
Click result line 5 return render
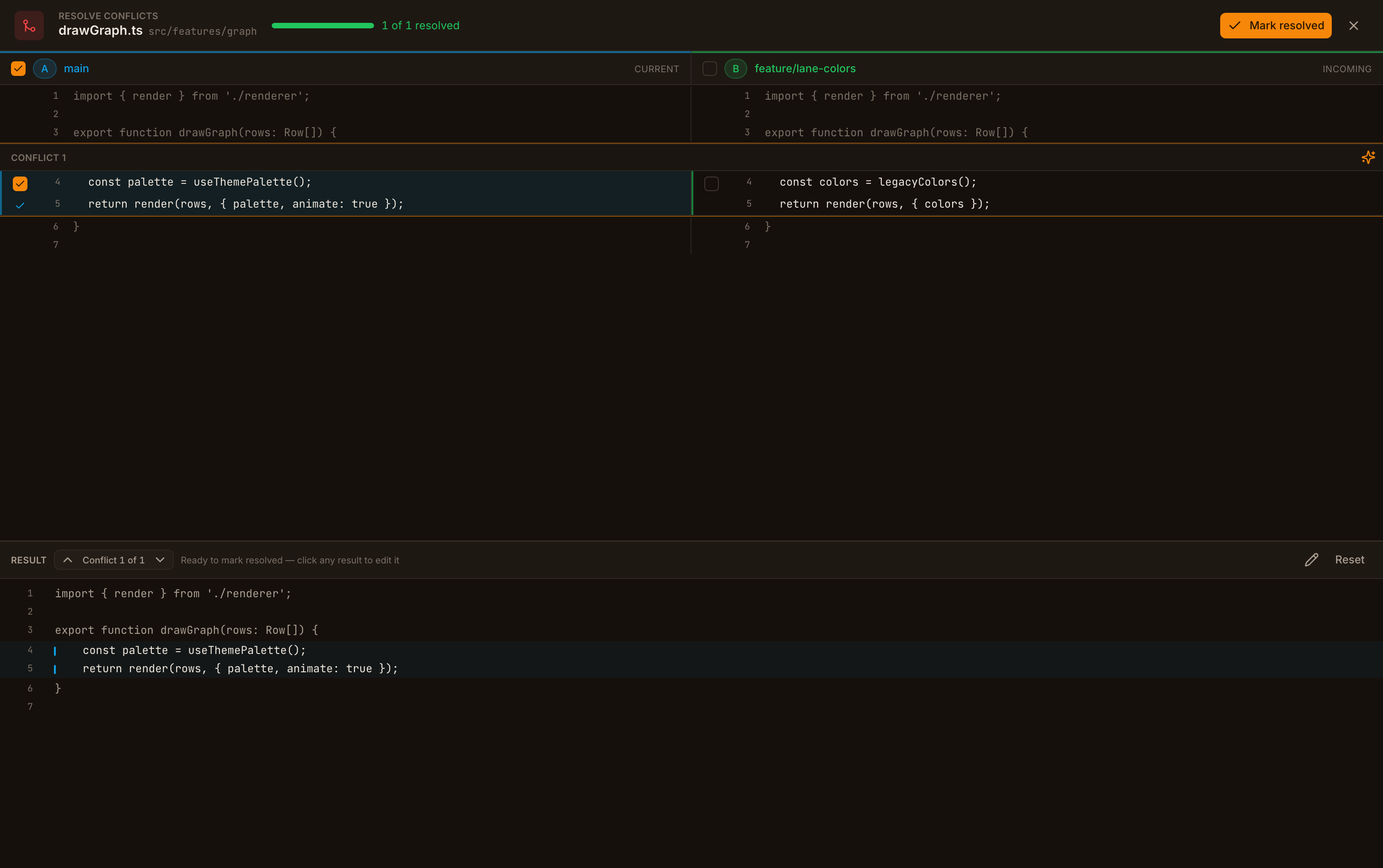(x=240, y=668)
